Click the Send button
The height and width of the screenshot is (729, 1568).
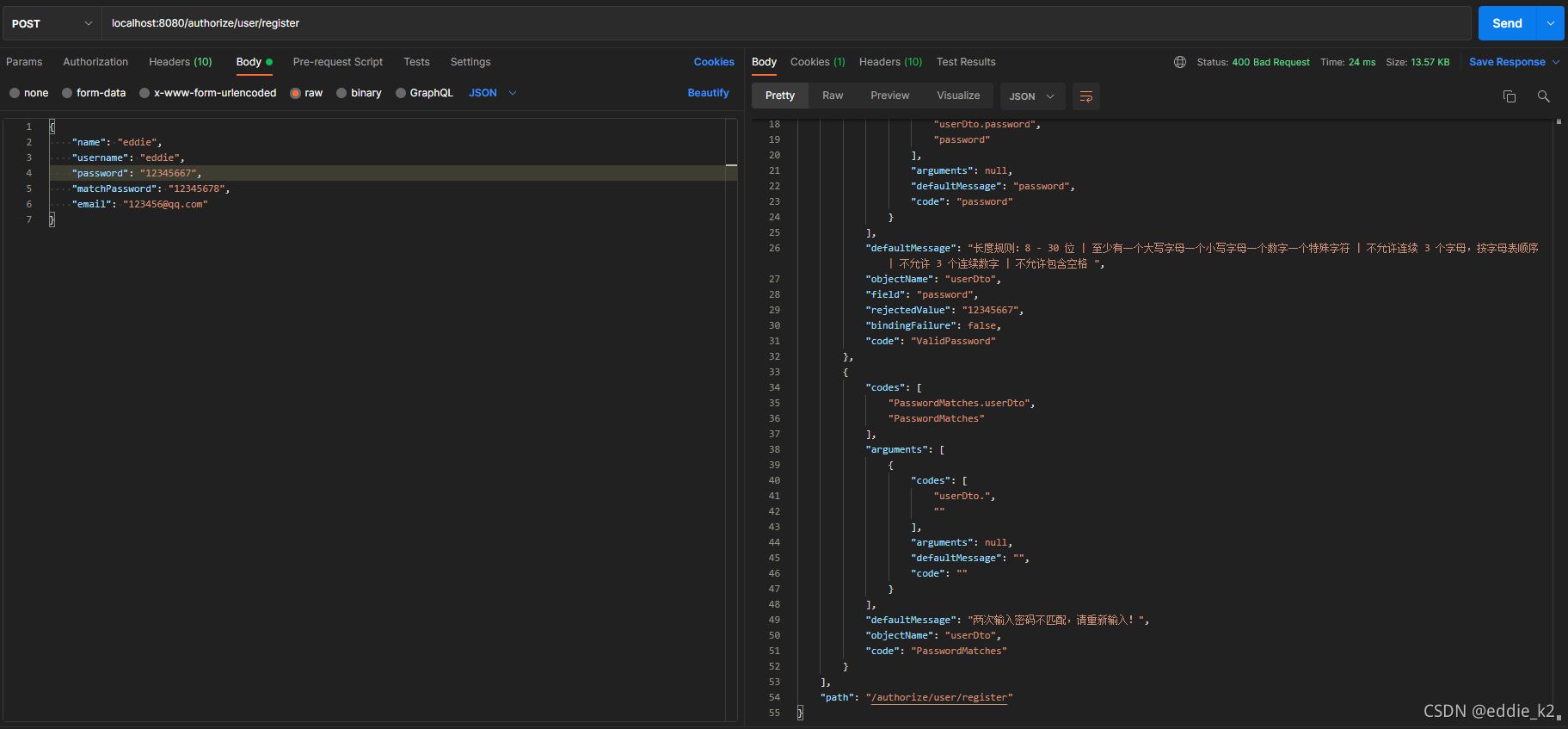point(1507,23)
